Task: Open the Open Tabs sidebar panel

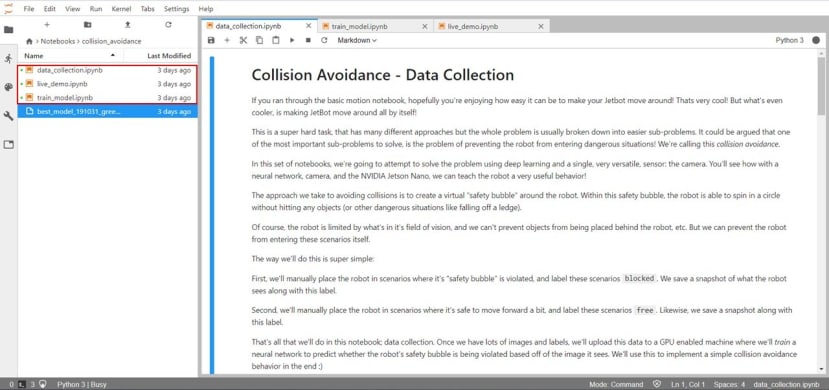Action: pyautogui.click(x=8, y=144)
